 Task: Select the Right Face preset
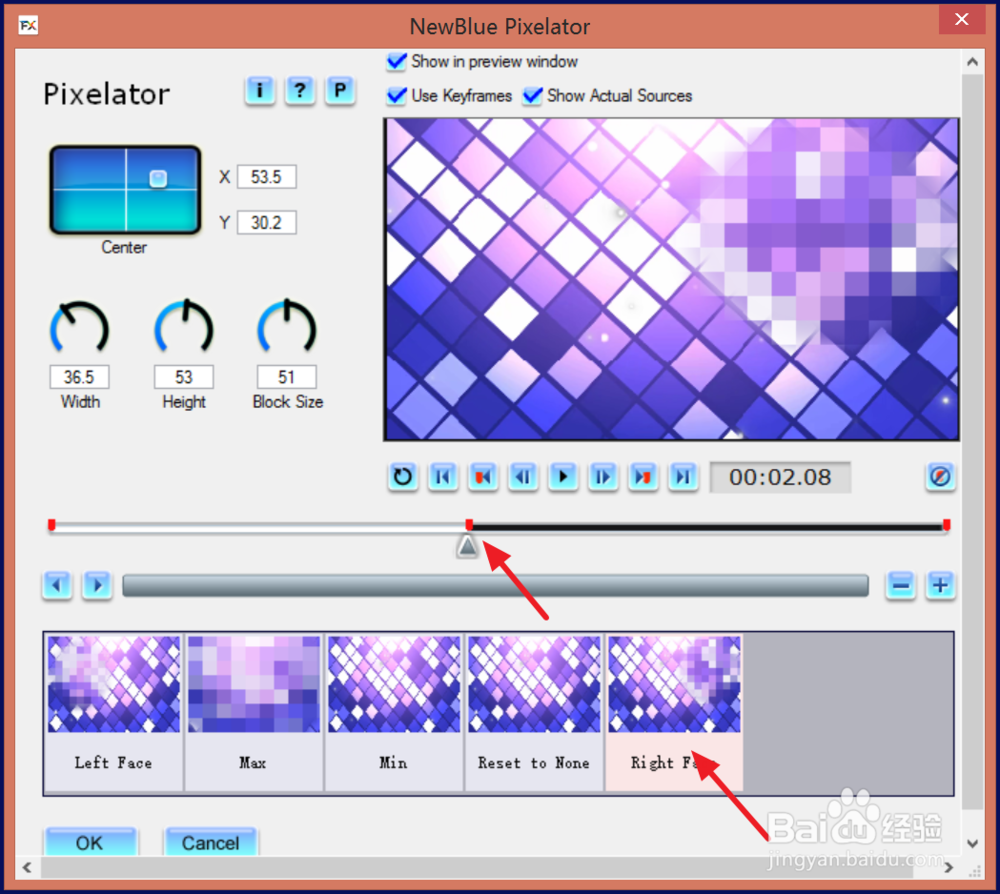pos(674,712)
